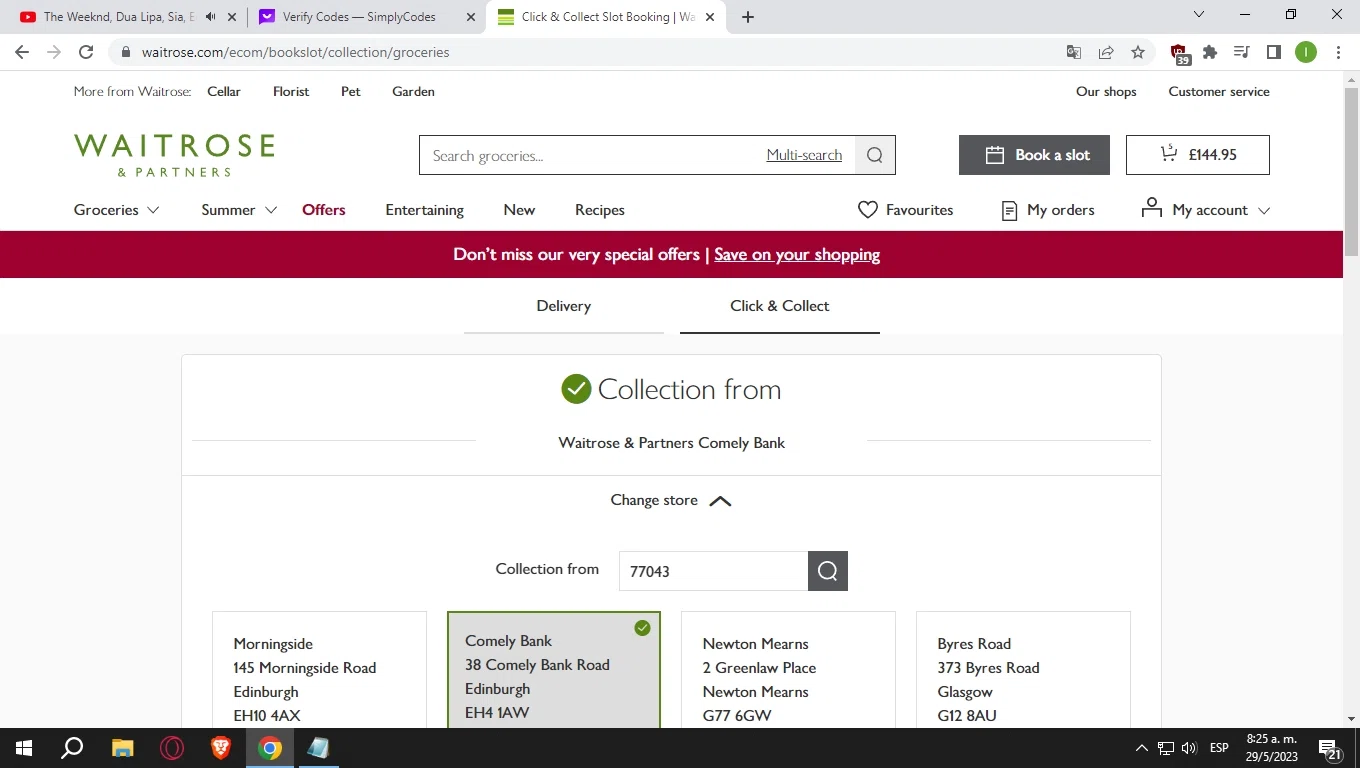The image size is (1360, 768).
Task: Follow the Save on your shopping link
Action: pyautogui.click(x=797, y=254)
